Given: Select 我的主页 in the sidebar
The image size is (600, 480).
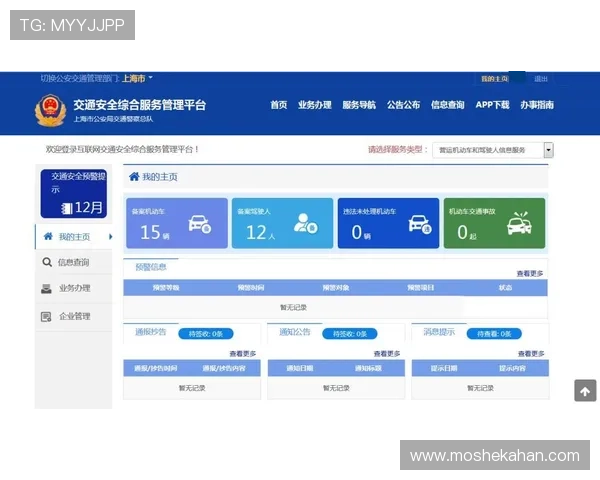Looking at the screenshot, I should pos(74,237).
